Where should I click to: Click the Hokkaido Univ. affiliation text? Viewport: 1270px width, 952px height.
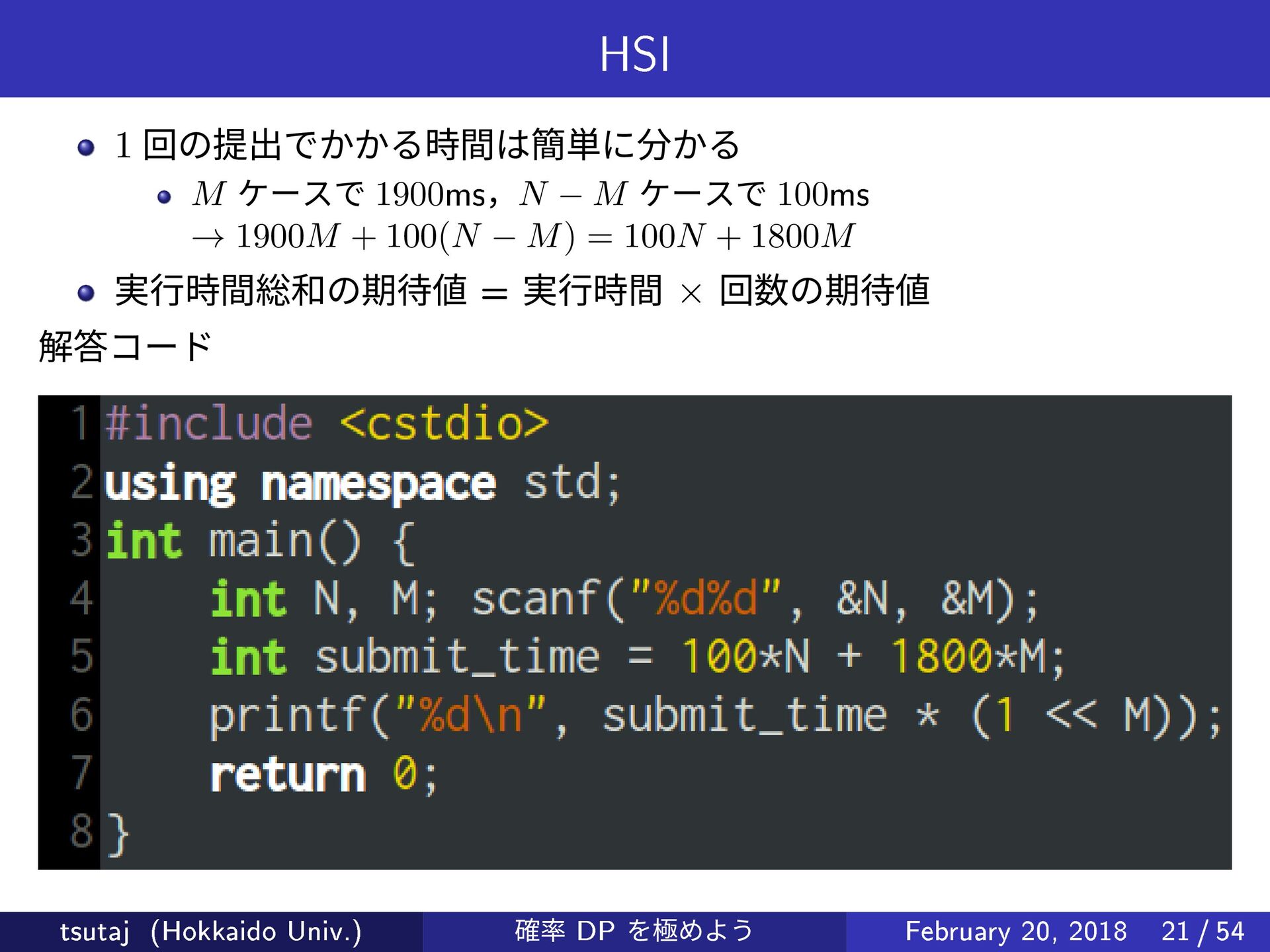click(x=256, y=932)
